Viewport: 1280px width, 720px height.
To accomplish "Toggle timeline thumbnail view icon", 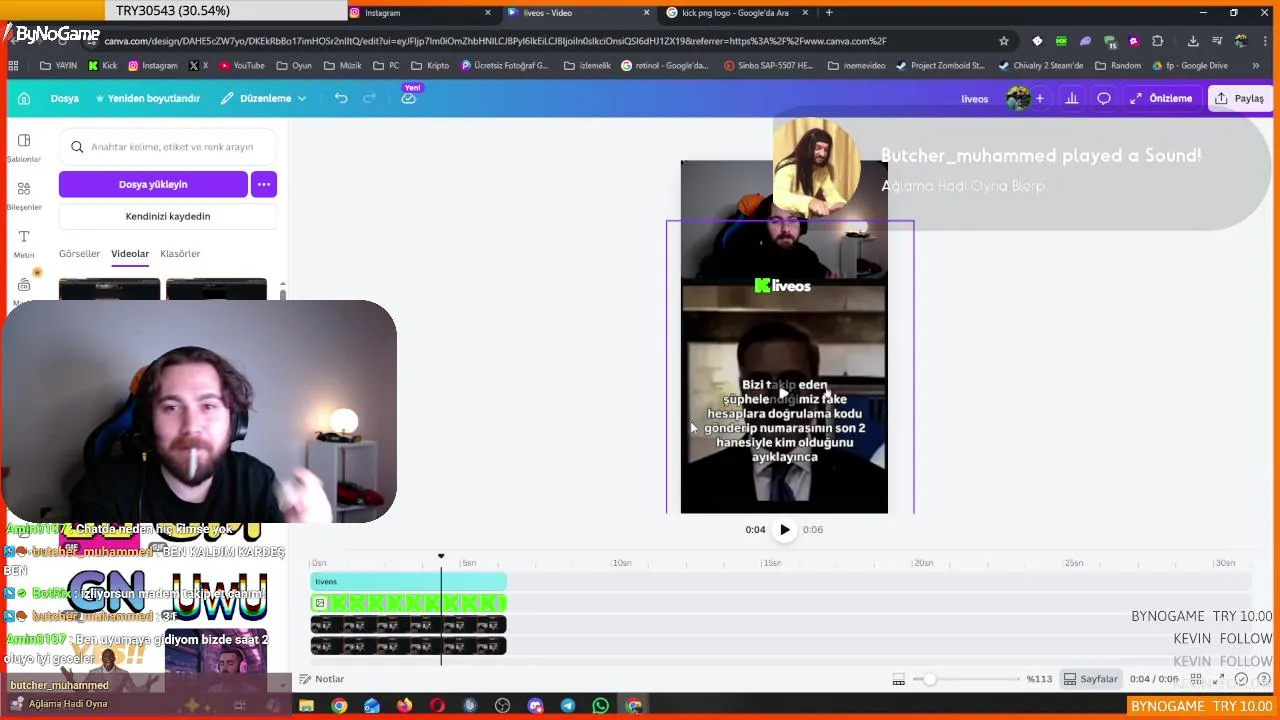I will (x=898, y=680).
